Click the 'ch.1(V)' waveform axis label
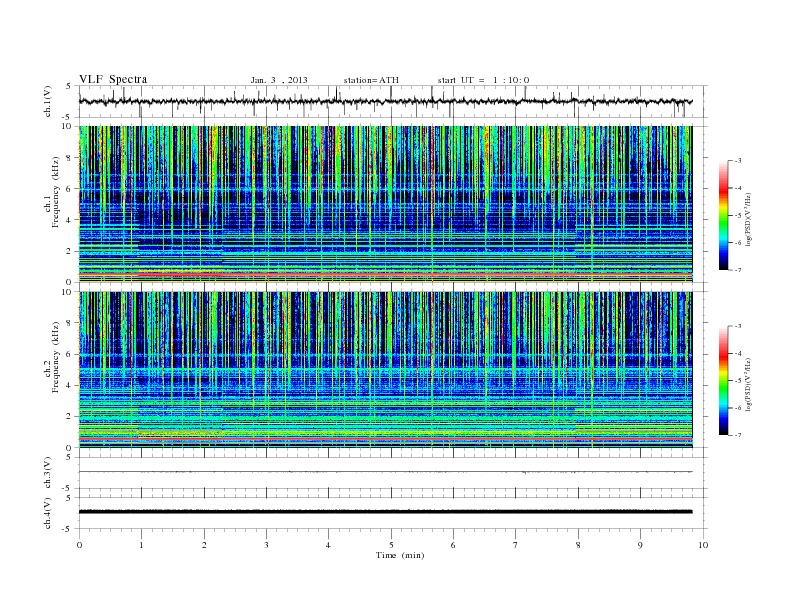This screenshot has height=612, width=792. click(x=47, y=101)
